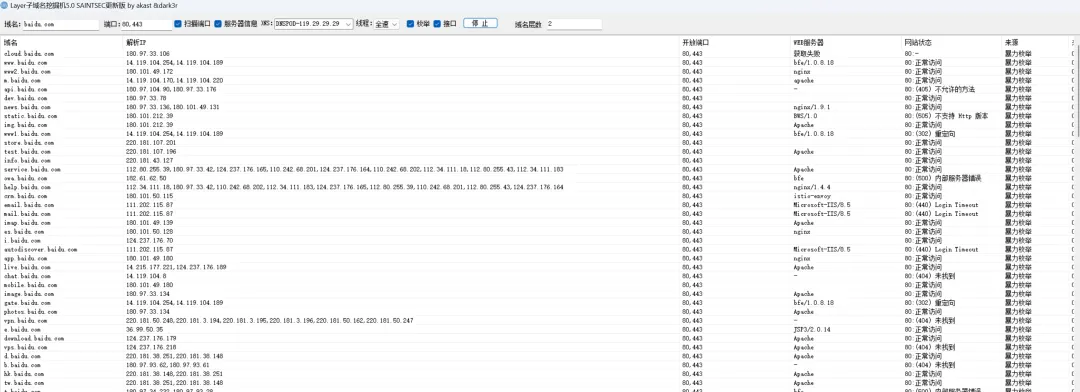The image size is (1080, 392).
Task: Select the m.baidu.com row
Action: tap(537, 80)
